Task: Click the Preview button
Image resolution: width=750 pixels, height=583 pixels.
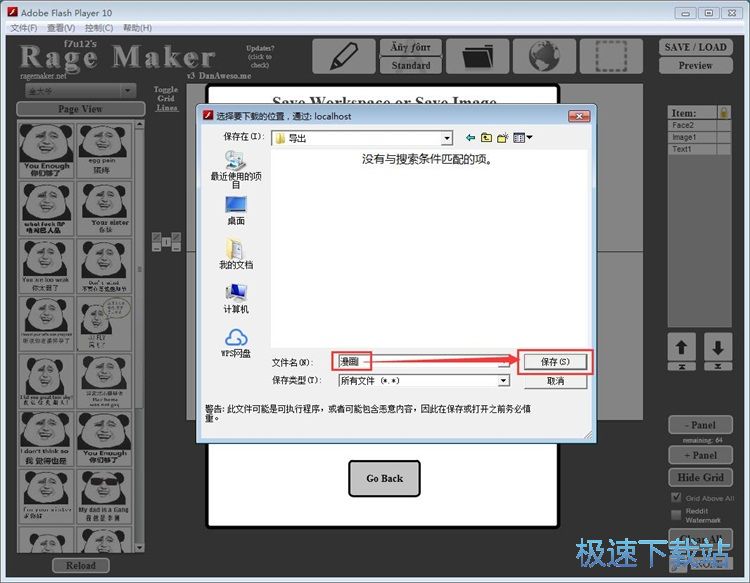Action: (x=695, y=66)
